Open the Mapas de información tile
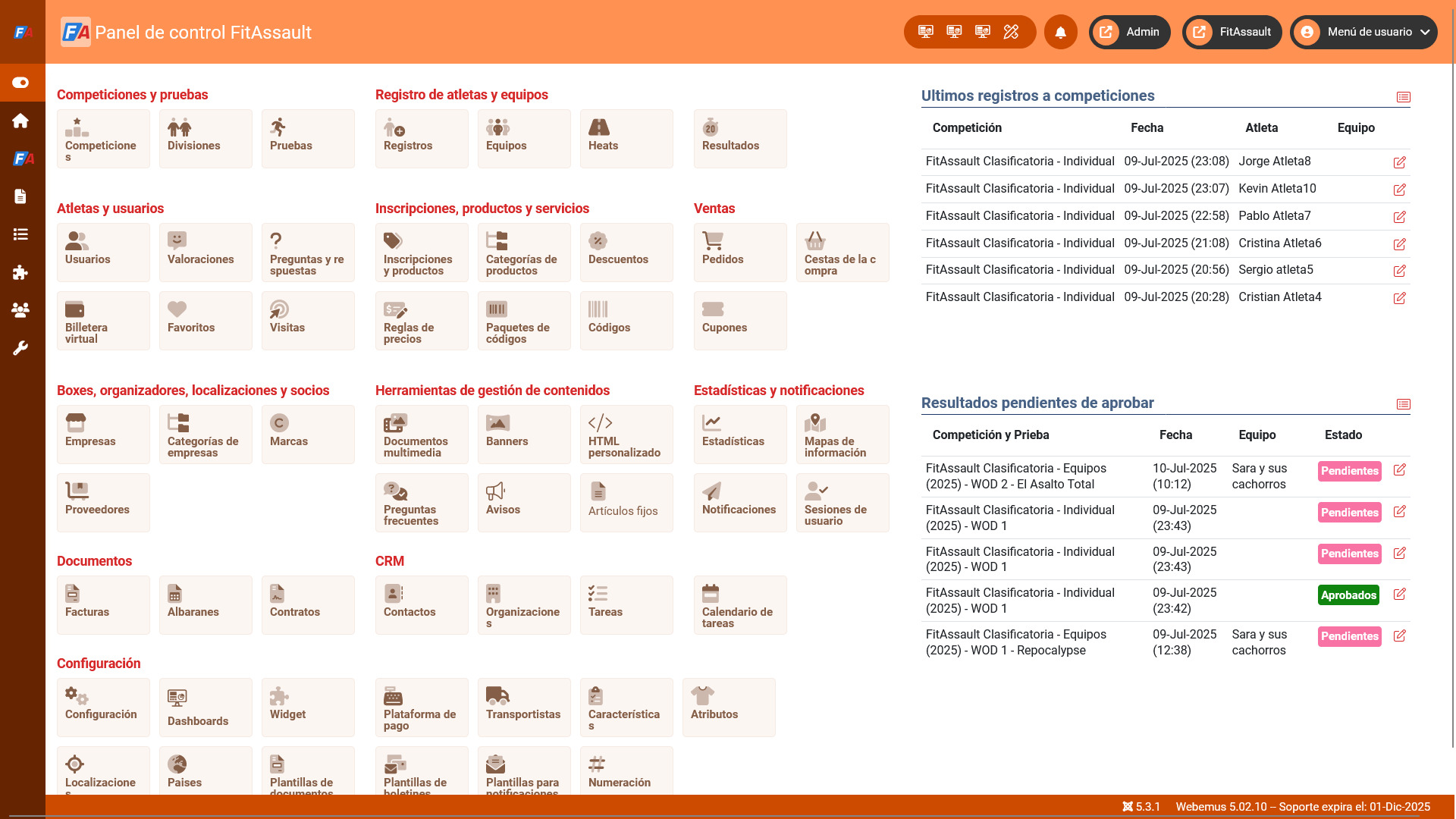This screenshot has height=819, width=1456. tap(843, 435)
